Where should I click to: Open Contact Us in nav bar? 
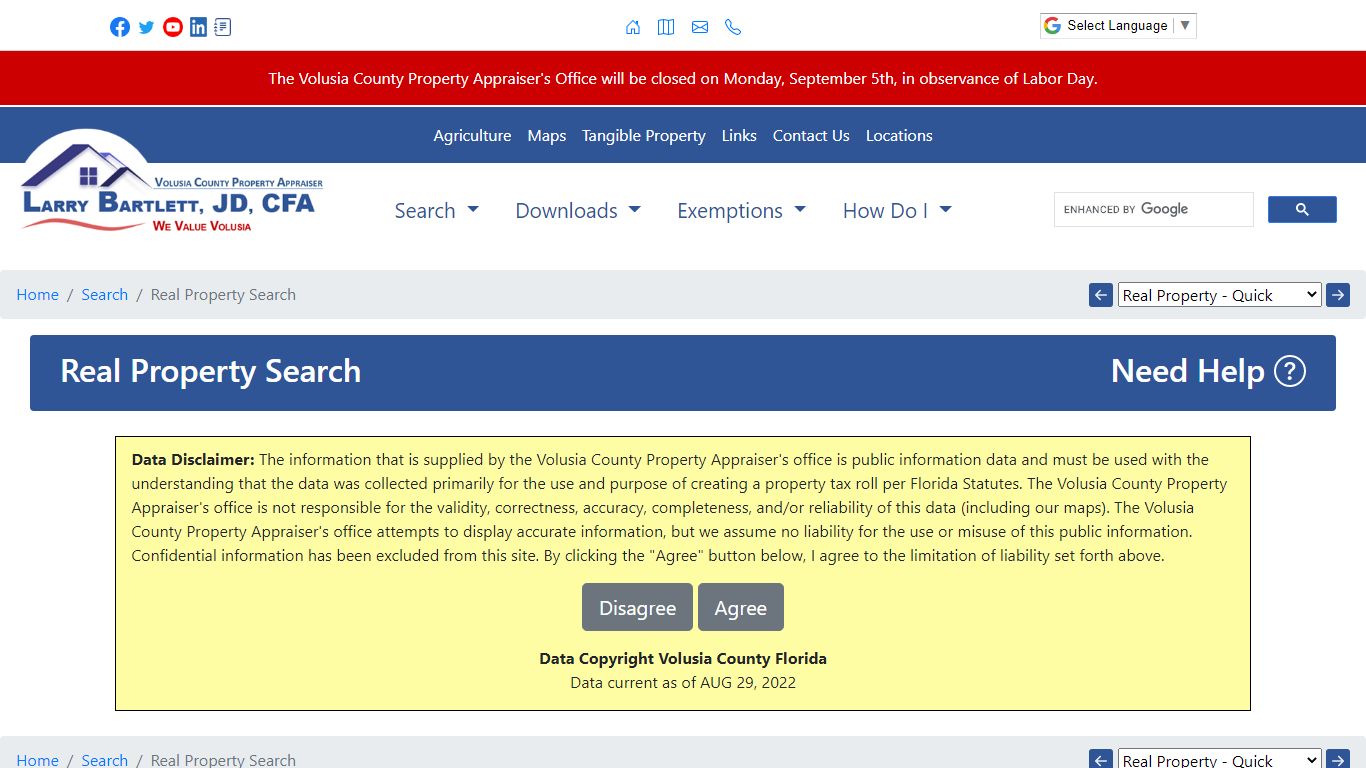pos(811,136)
